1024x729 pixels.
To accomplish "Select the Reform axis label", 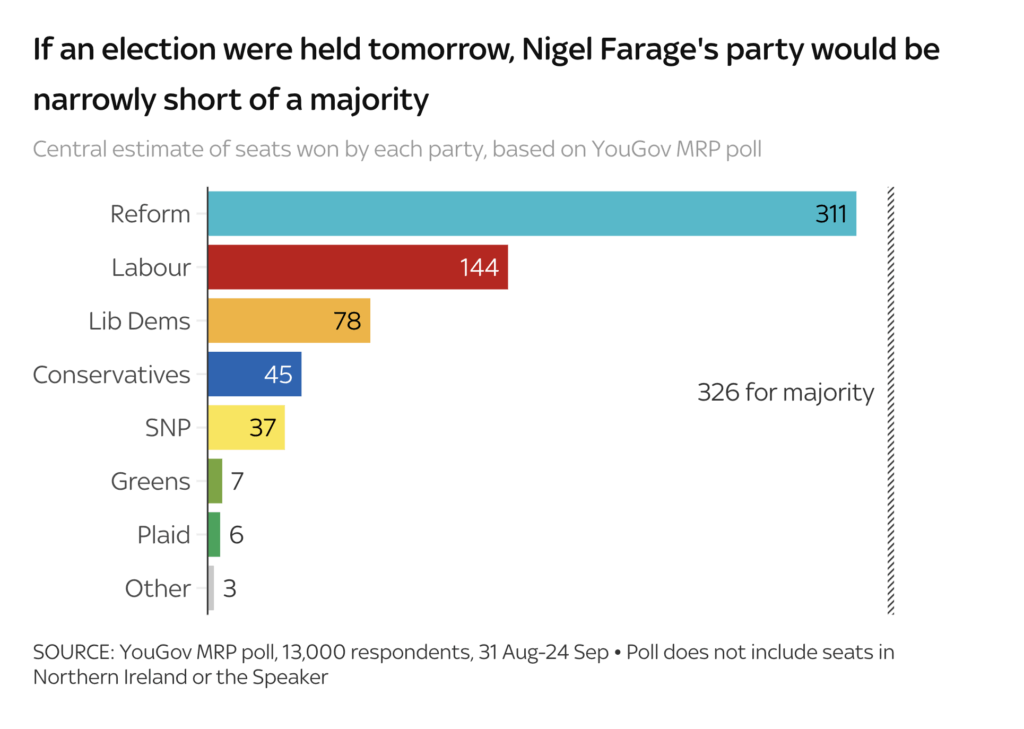I will click(150, 214).
